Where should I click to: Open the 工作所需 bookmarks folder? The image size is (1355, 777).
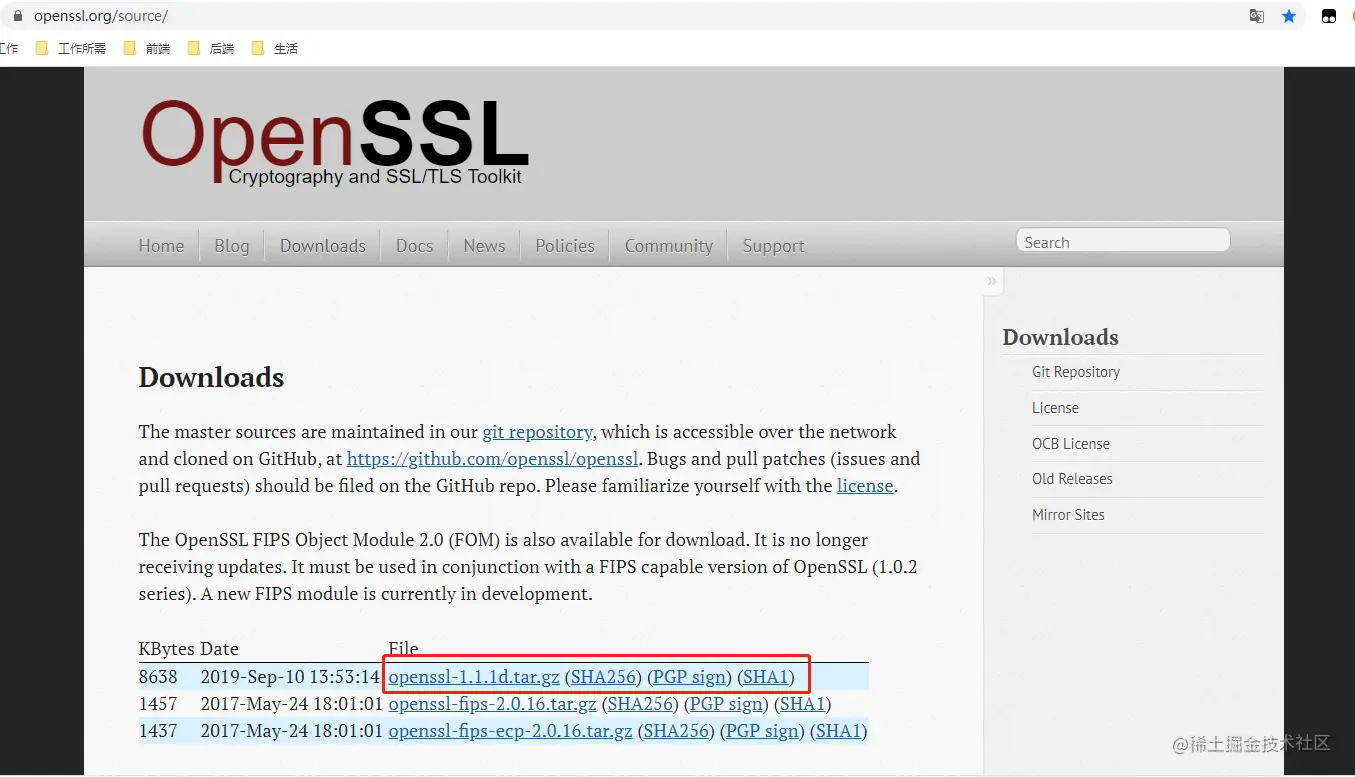(x=71, y=48)
